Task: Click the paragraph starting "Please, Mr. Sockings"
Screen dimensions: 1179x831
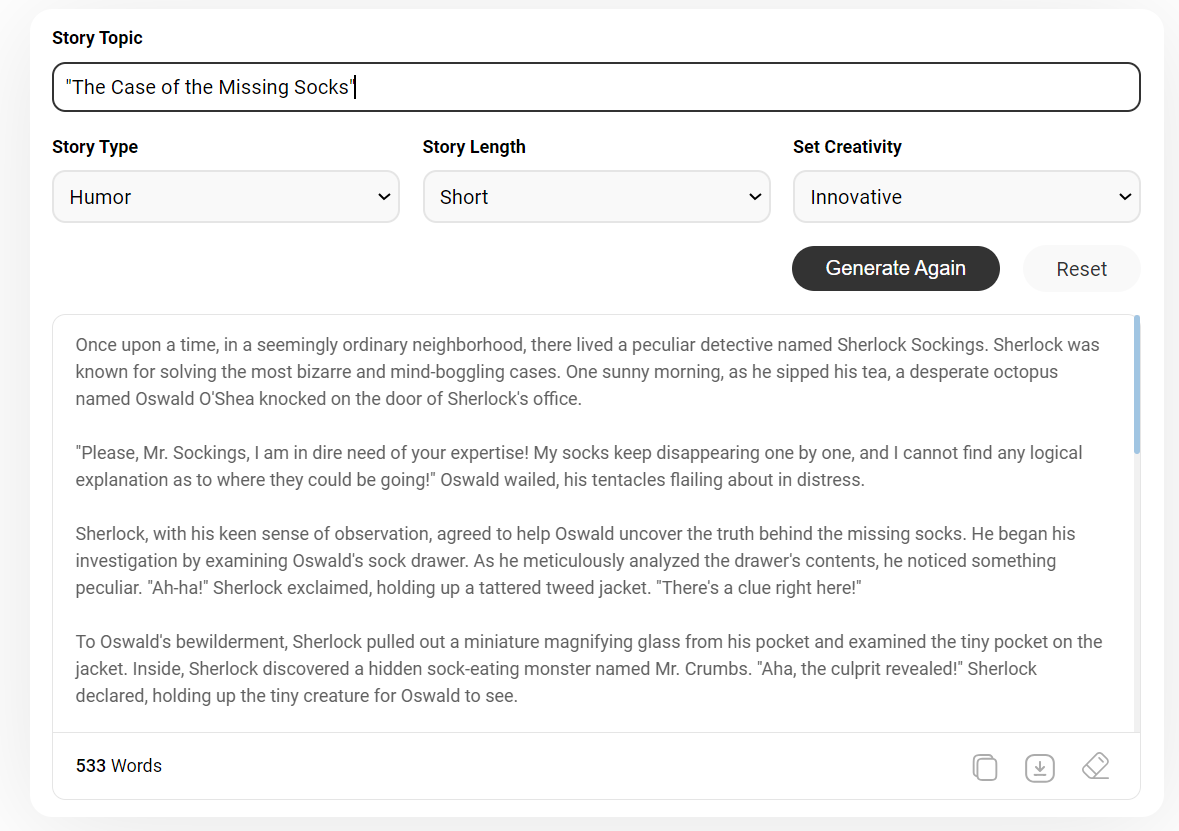Action: coord(579,466)
